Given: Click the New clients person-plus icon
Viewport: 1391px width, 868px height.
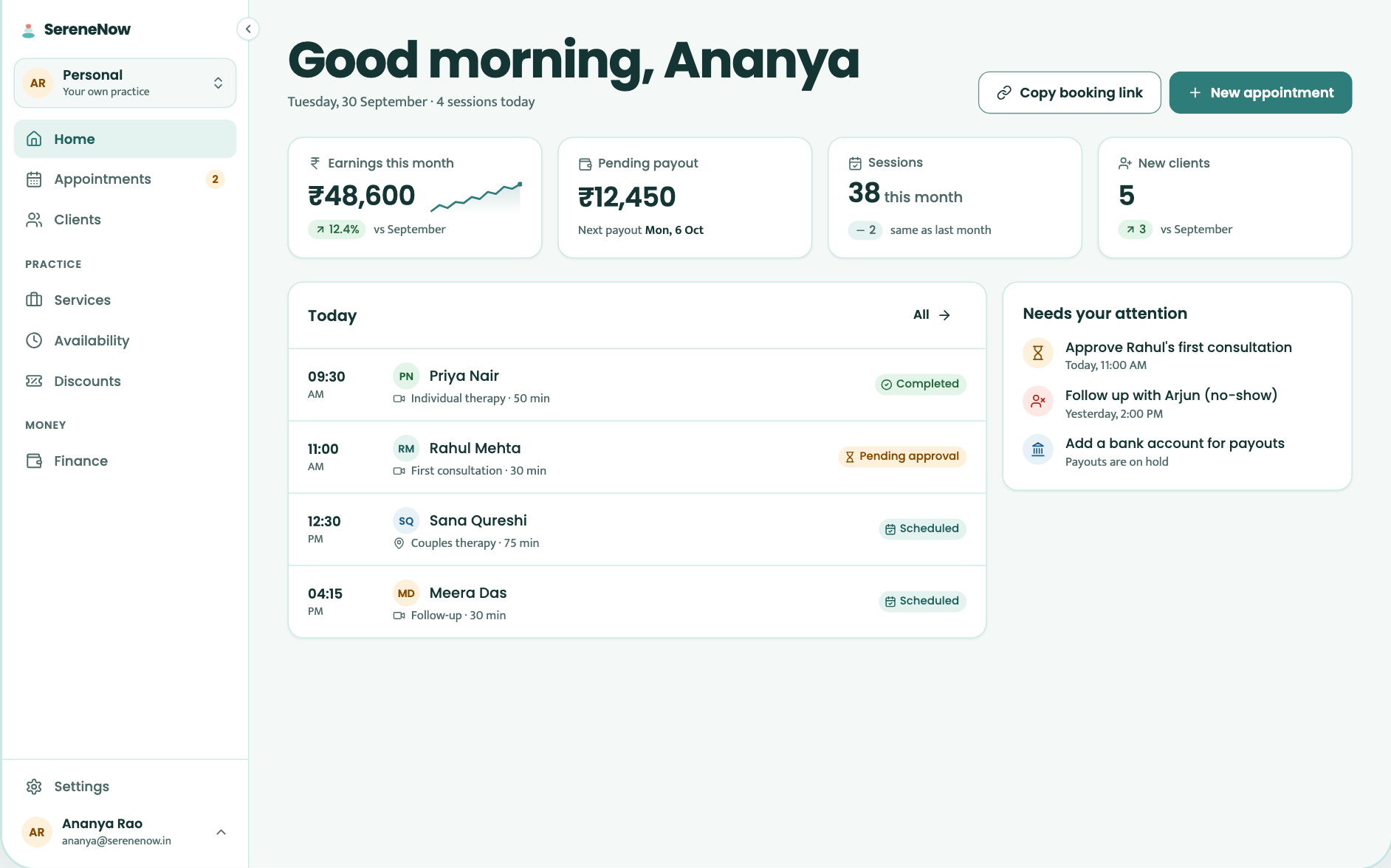Looking at the screenshot, I should click(1125, 164).
